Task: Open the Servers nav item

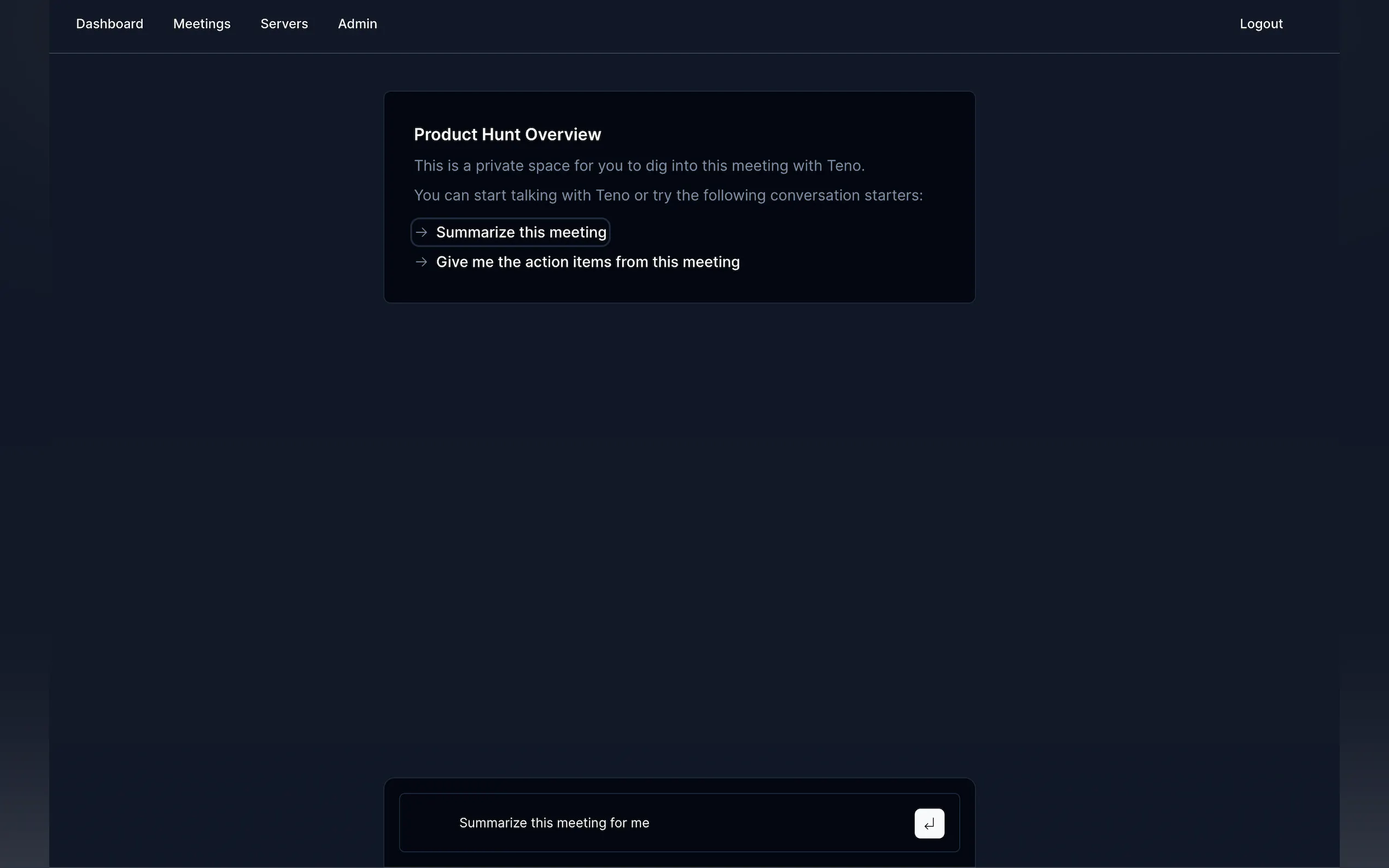Action: click(x=284, y=24)
